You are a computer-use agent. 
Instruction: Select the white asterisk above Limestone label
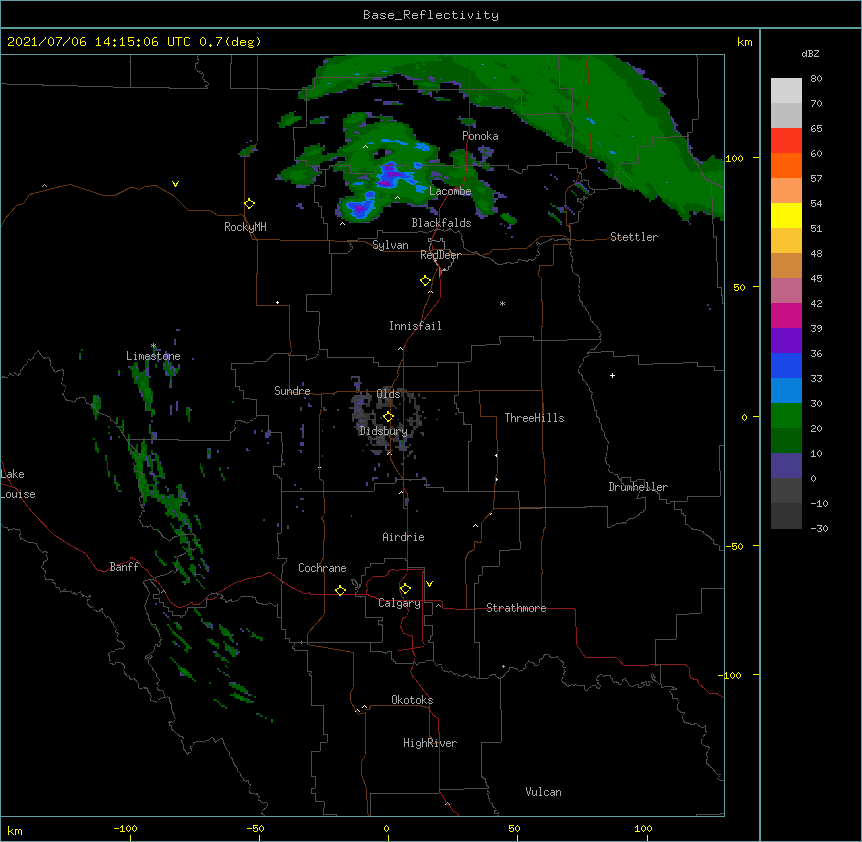pos(153,346)
